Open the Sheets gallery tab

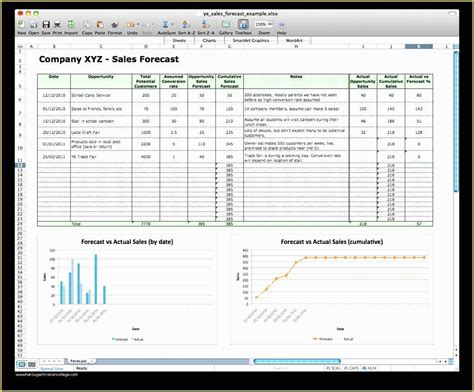click(x=179, y=40)
